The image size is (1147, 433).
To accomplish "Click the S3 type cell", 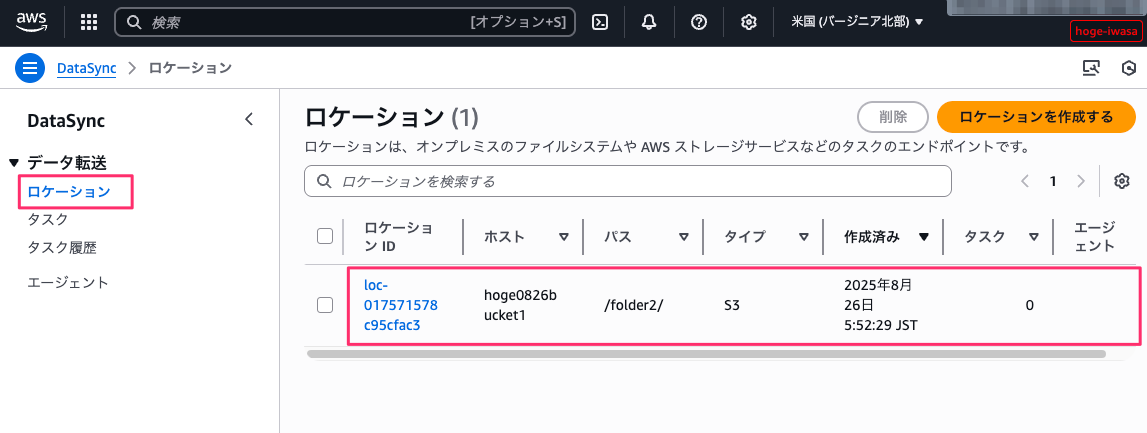I will pos(732,306).
